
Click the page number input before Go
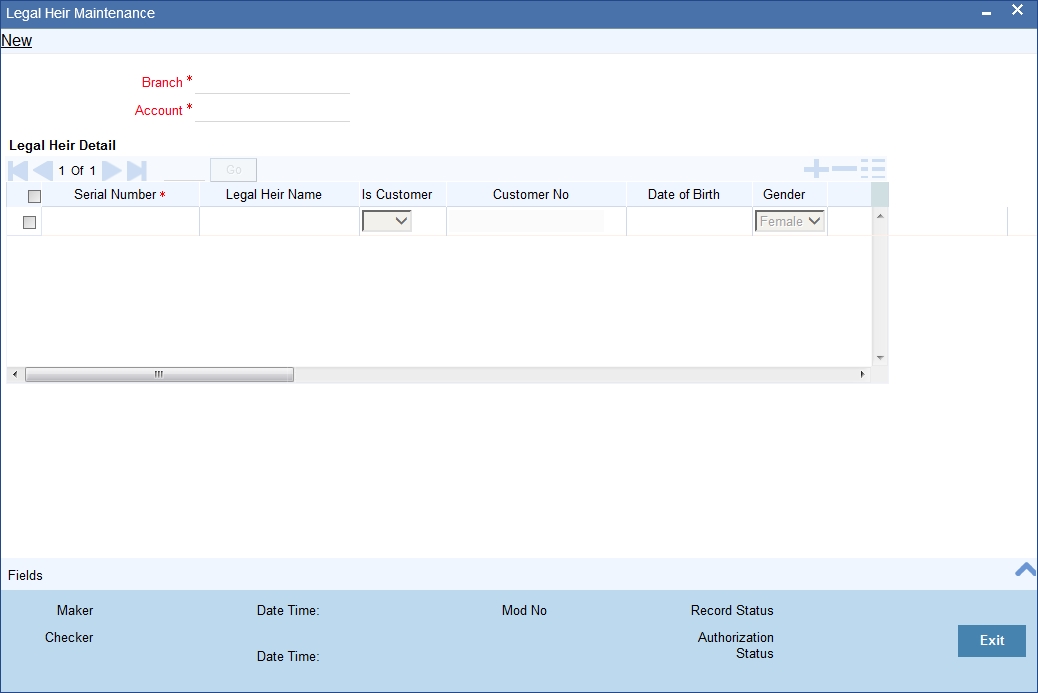pos(184,171)
